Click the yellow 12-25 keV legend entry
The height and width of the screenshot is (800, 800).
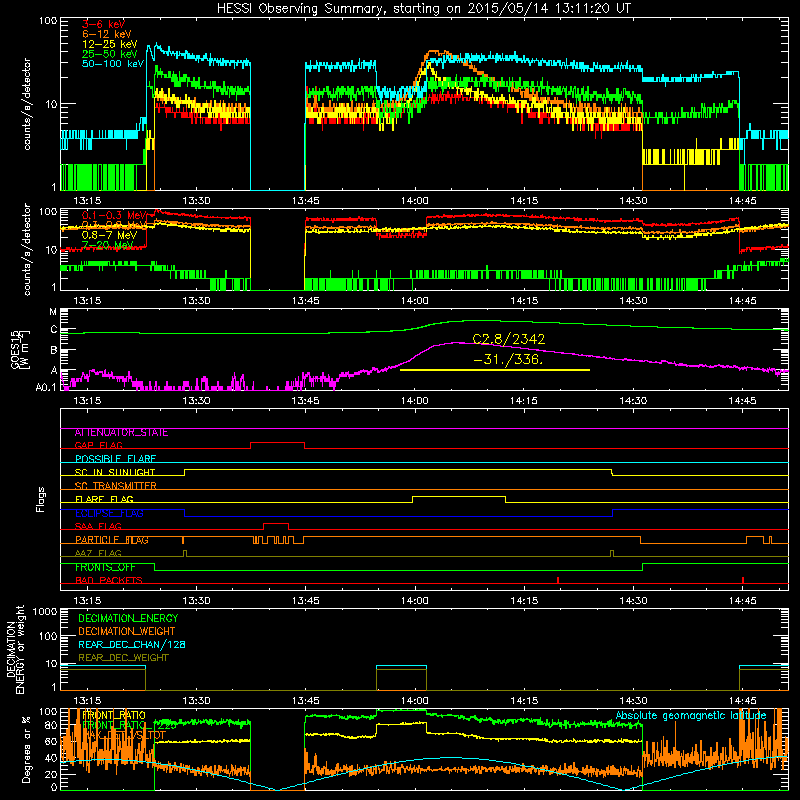(109, 44)
